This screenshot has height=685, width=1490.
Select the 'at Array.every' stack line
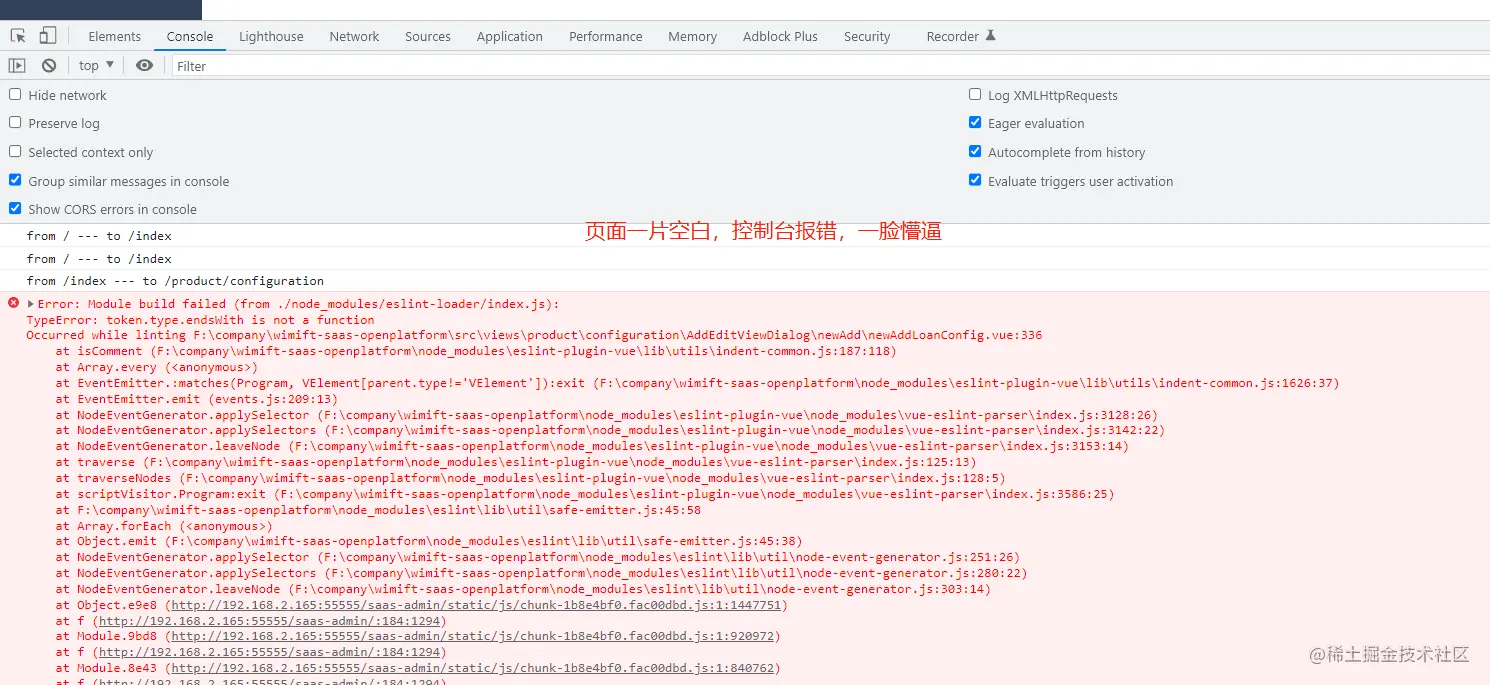157,367
